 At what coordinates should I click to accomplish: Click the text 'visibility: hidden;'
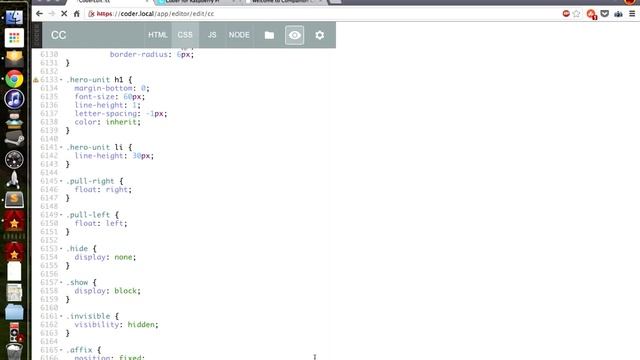point(116,324)
